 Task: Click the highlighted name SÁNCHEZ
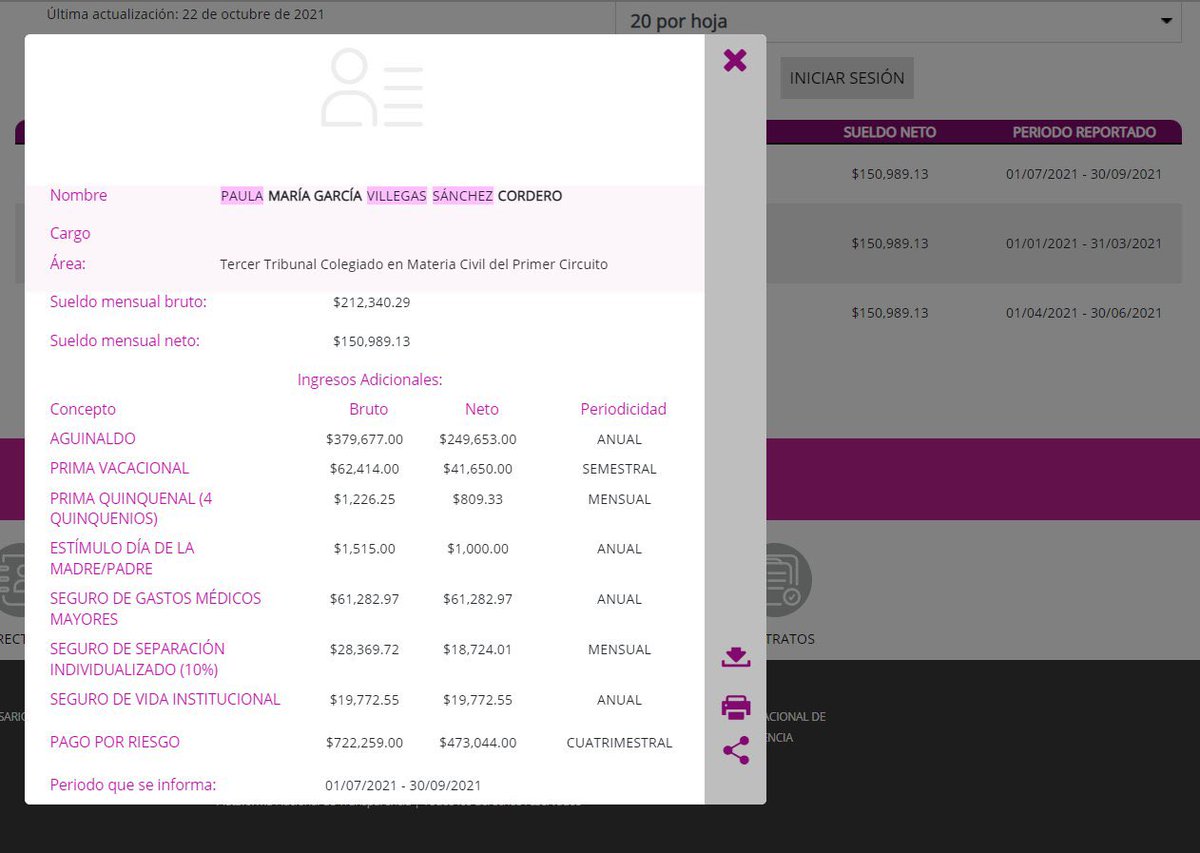463,196
